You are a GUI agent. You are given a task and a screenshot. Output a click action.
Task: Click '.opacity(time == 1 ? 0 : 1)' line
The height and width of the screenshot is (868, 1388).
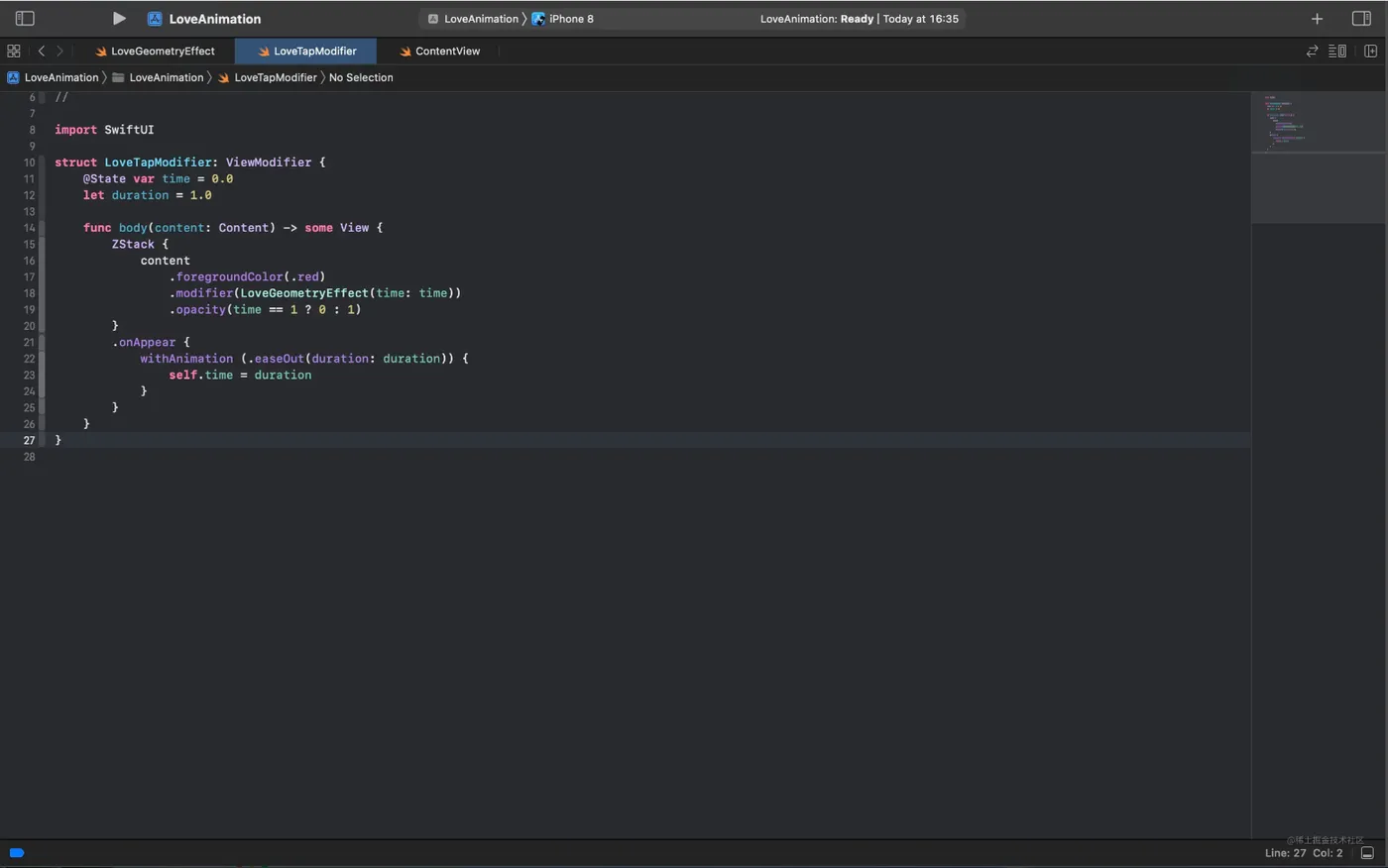[265, 309]
